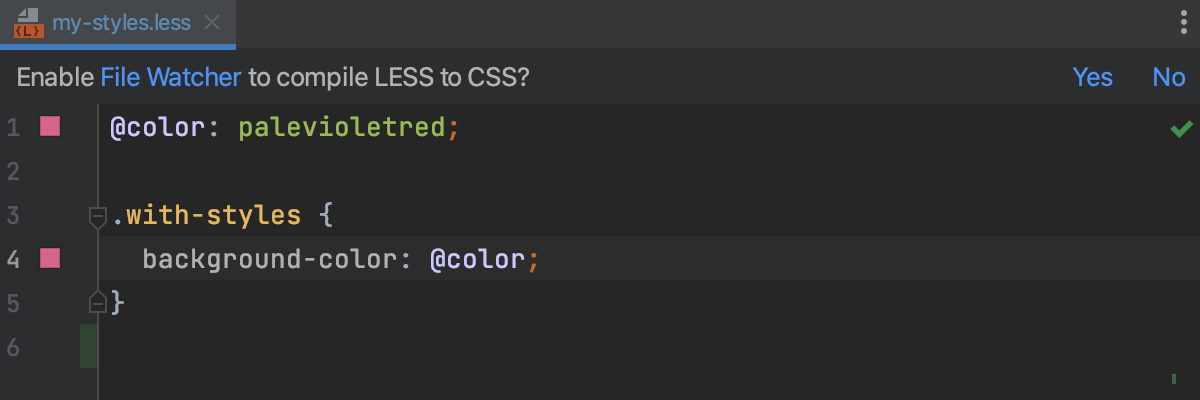1200x400 pixels.
Task: Click the green inspection checkmark icon
Action: (1180, 128)
